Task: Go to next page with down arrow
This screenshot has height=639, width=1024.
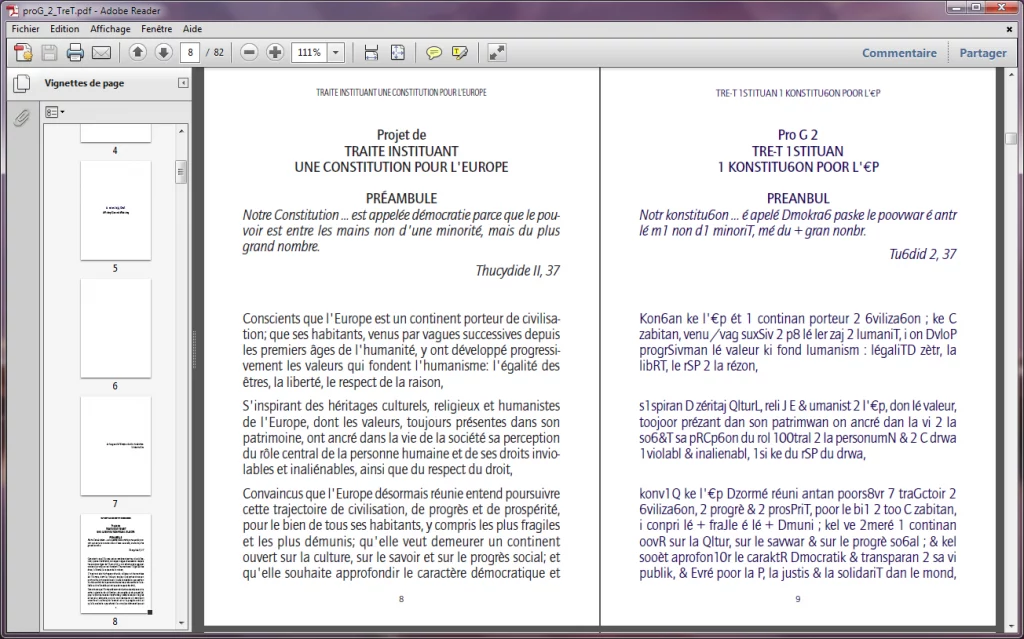Action: (163, 52)
